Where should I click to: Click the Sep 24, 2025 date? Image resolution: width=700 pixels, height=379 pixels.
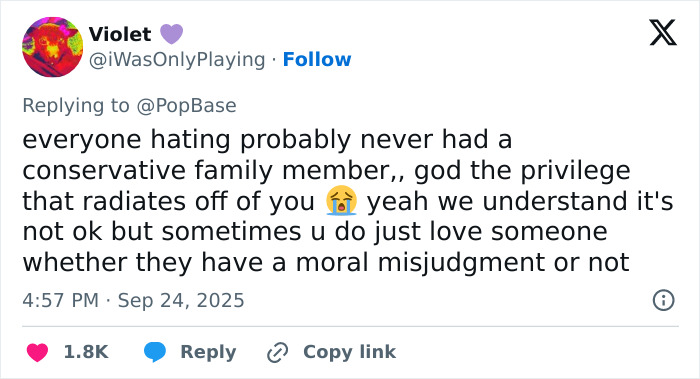(181, 300)
